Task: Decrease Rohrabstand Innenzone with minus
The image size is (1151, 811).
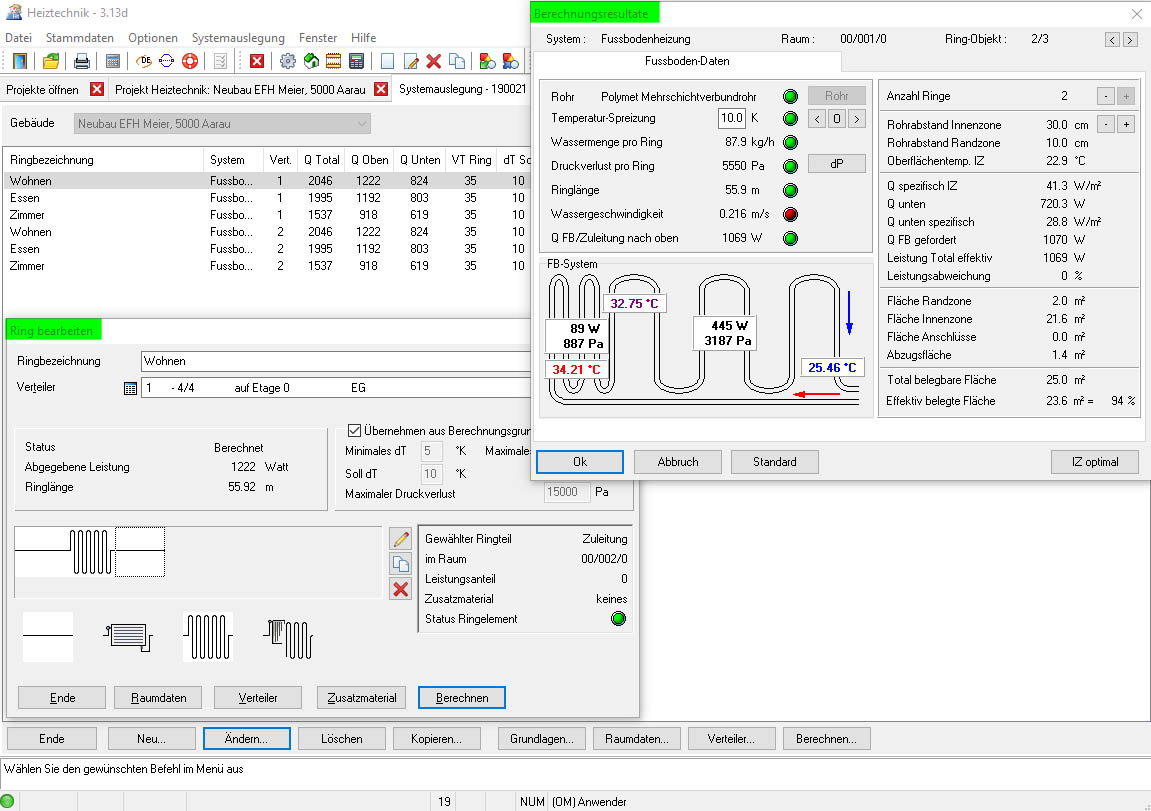Action: point(1105,124)
